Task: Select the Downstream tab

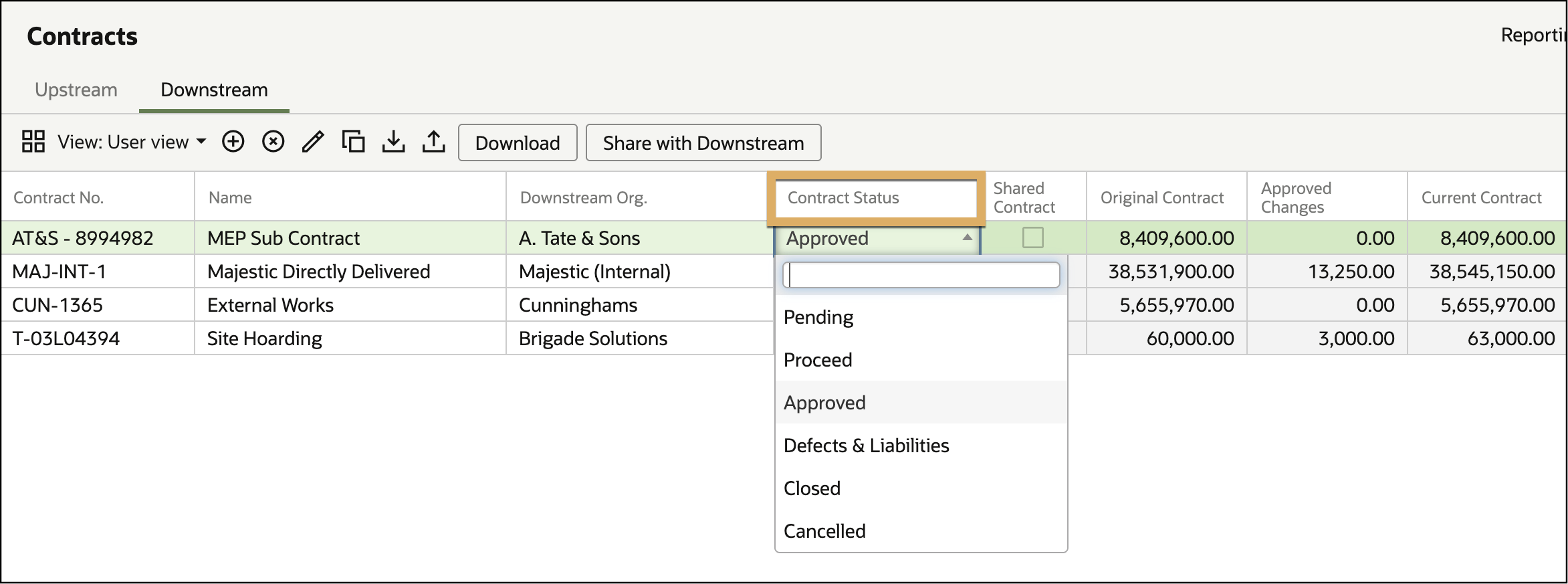Action: pyautogui.click(x=214, y=90)
